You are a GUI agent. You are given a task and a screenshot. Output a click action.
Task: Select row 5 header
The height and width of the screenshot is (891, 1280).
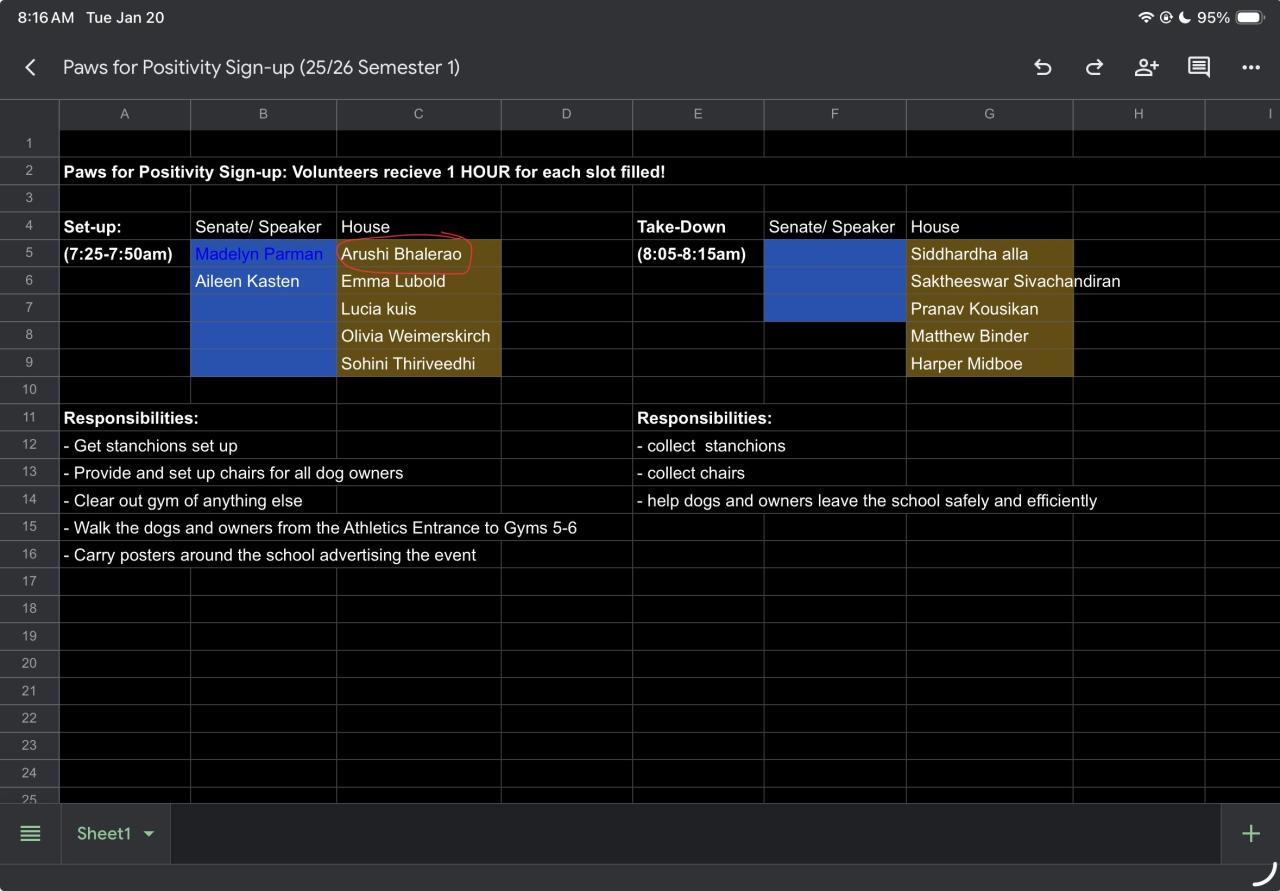point(29,254)
